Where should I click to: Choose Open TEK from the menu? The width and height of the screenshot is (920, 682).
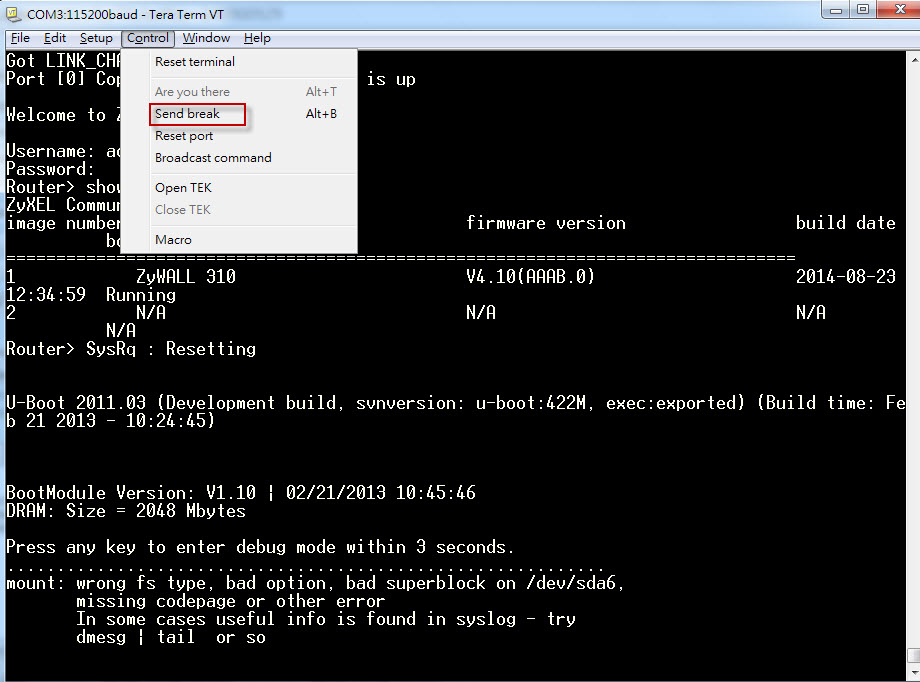pos(183,188)
